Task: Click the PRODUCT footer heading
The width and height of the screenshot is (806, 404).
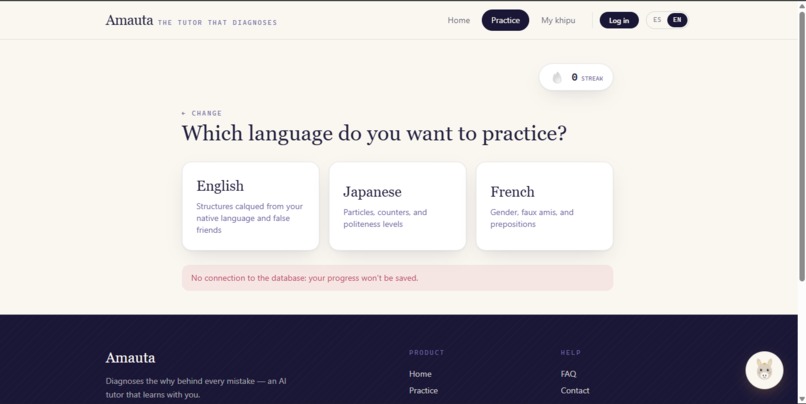Action: (426, 353)
